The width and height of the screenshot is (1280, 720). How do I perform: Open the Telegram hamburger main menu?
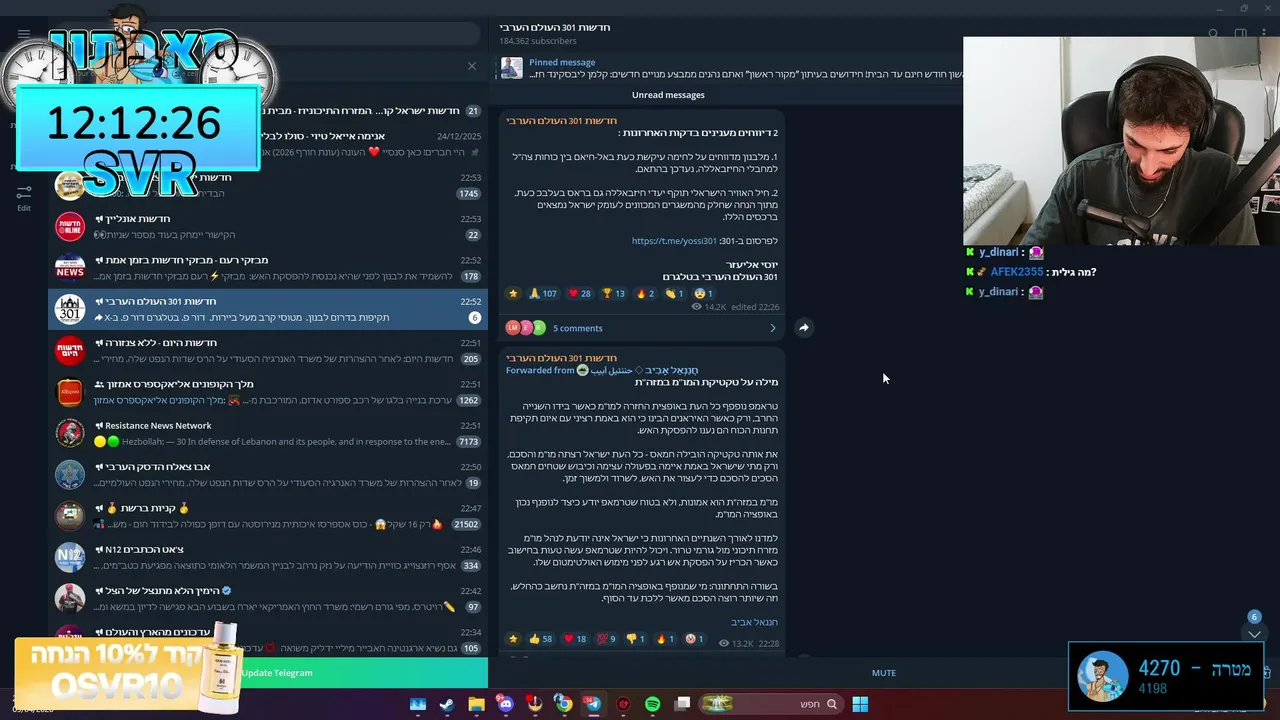[24, 33]
